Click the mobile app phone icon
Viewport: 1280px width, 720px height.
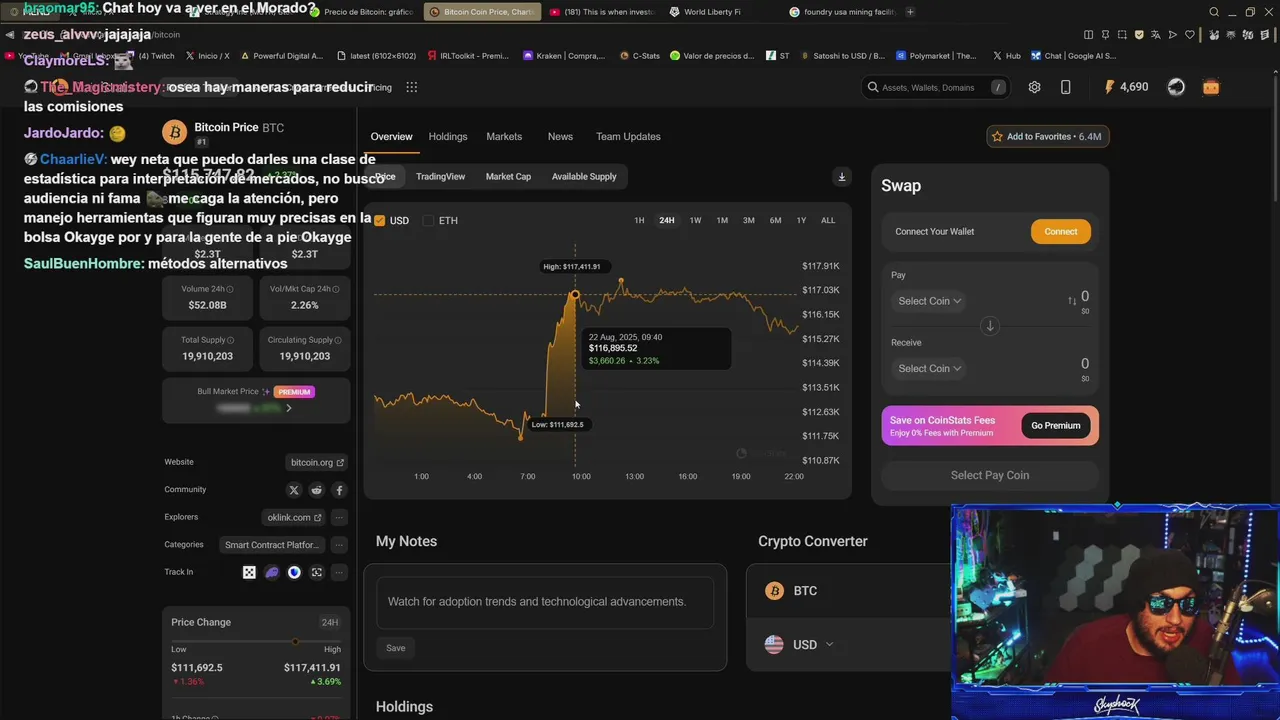tap(1065, 87)
